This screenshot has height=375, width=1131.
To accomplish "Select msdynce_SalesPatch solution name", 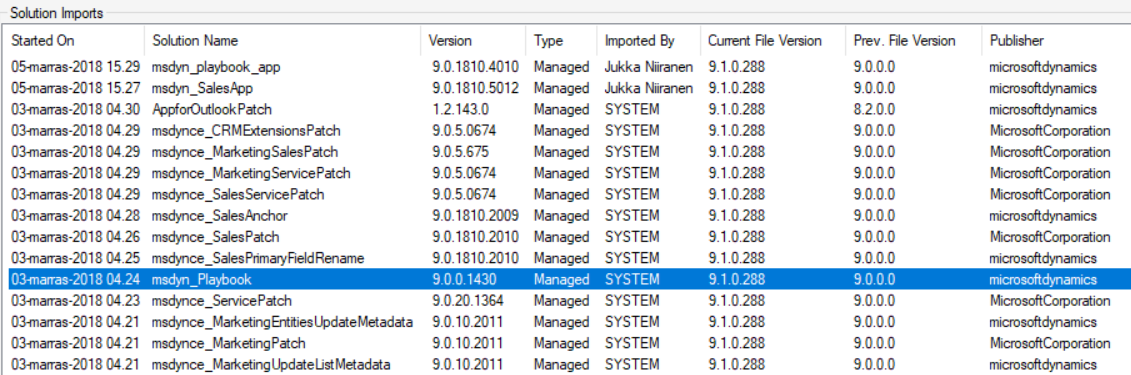I will [215, 237].
